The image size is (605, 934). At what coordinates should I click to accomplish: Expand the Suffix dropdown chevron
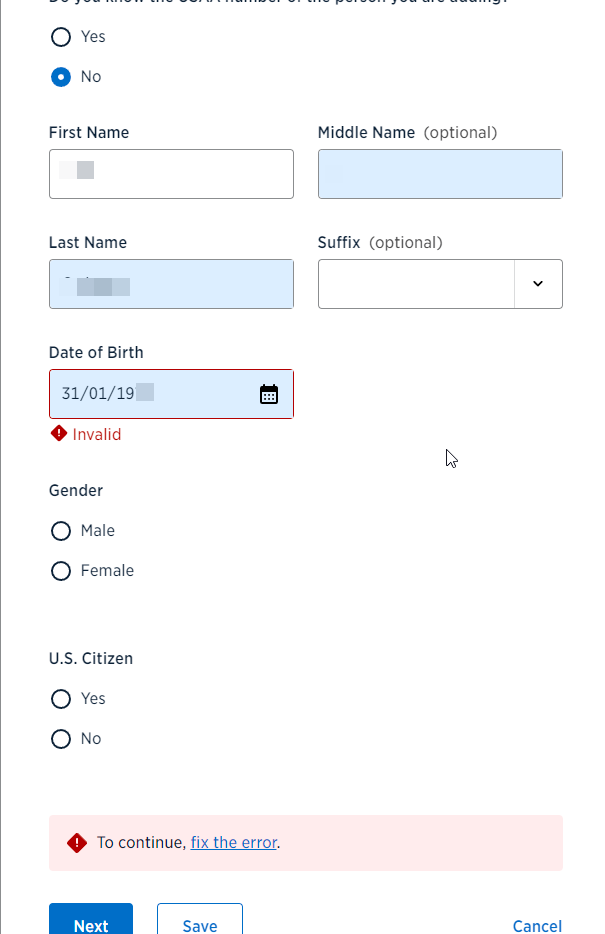point(538,284)
